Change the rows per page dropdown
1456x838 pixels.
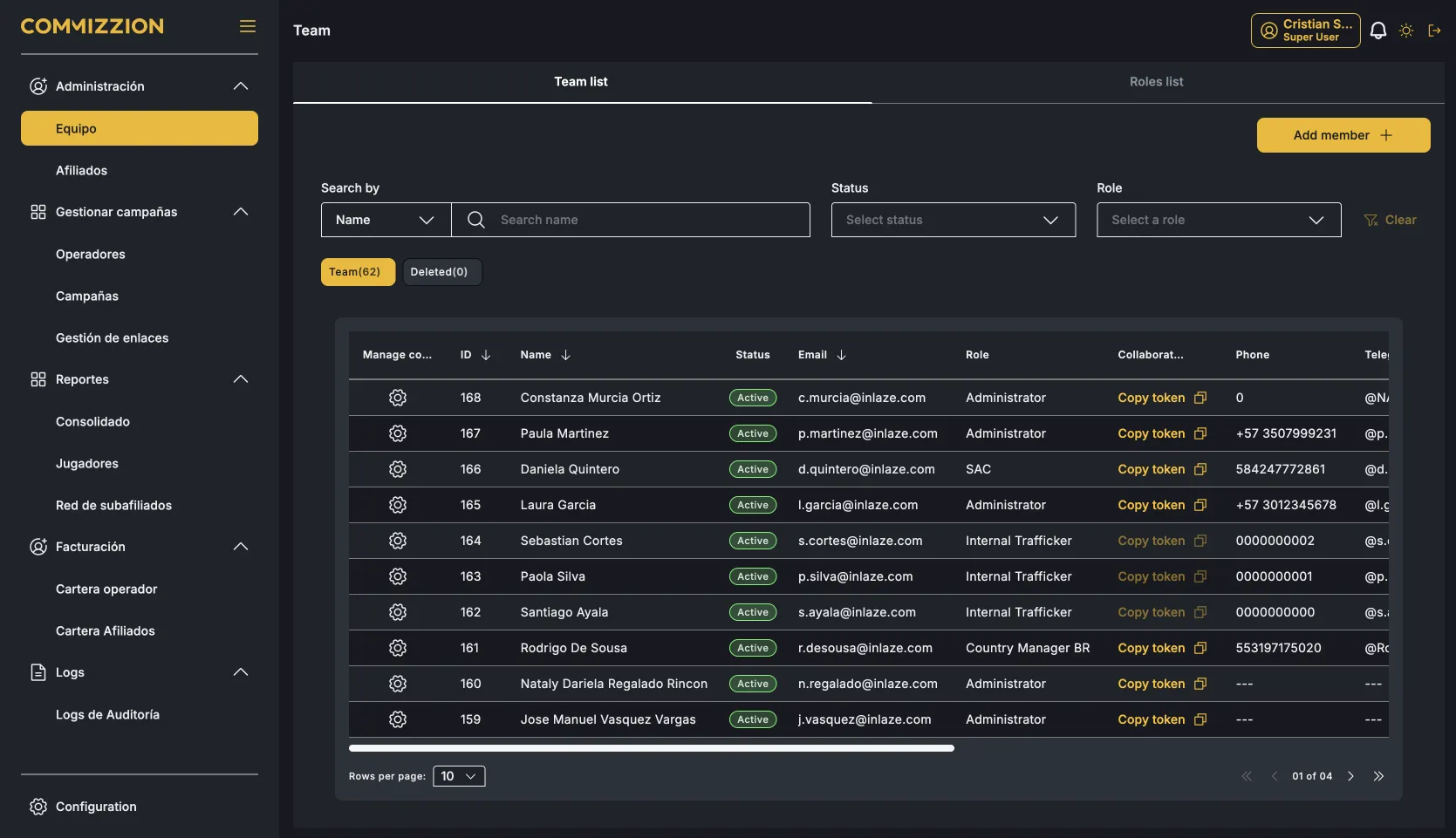[x=459, y=776]
